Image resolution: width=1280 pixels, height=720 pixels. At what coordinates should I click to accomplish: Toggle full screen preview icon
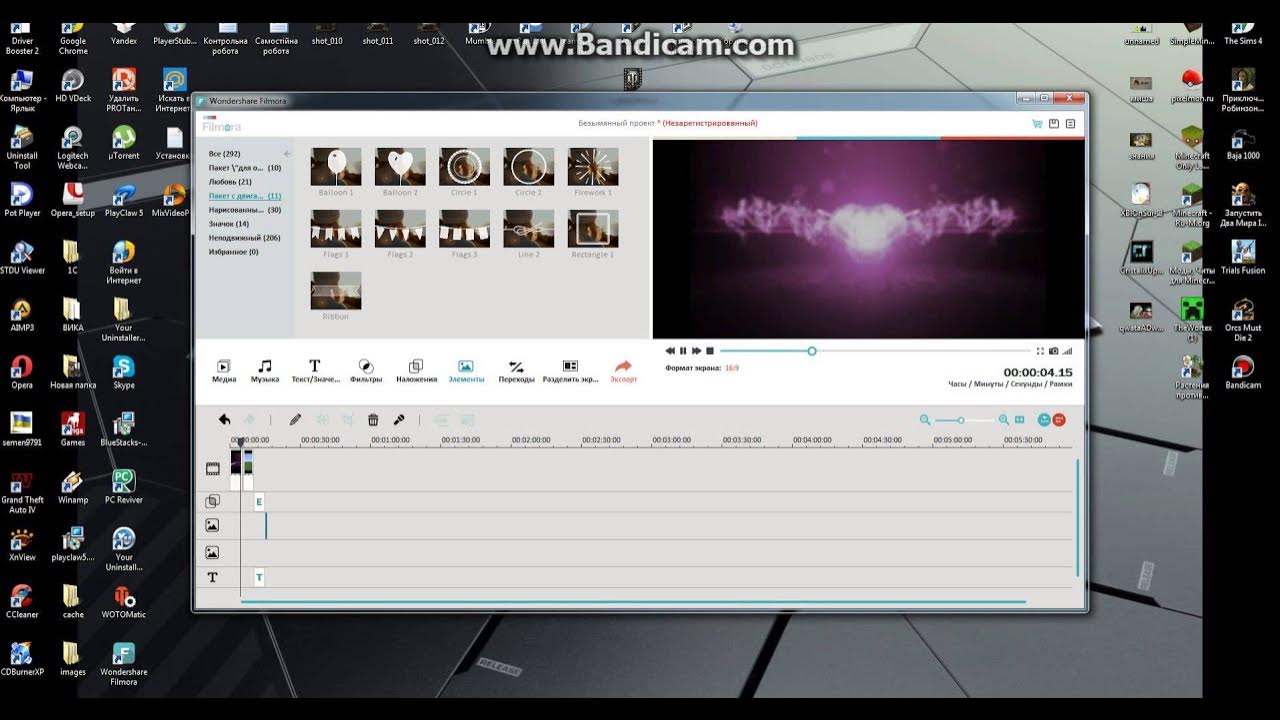pyautogui.click(x=1040, y=351)
